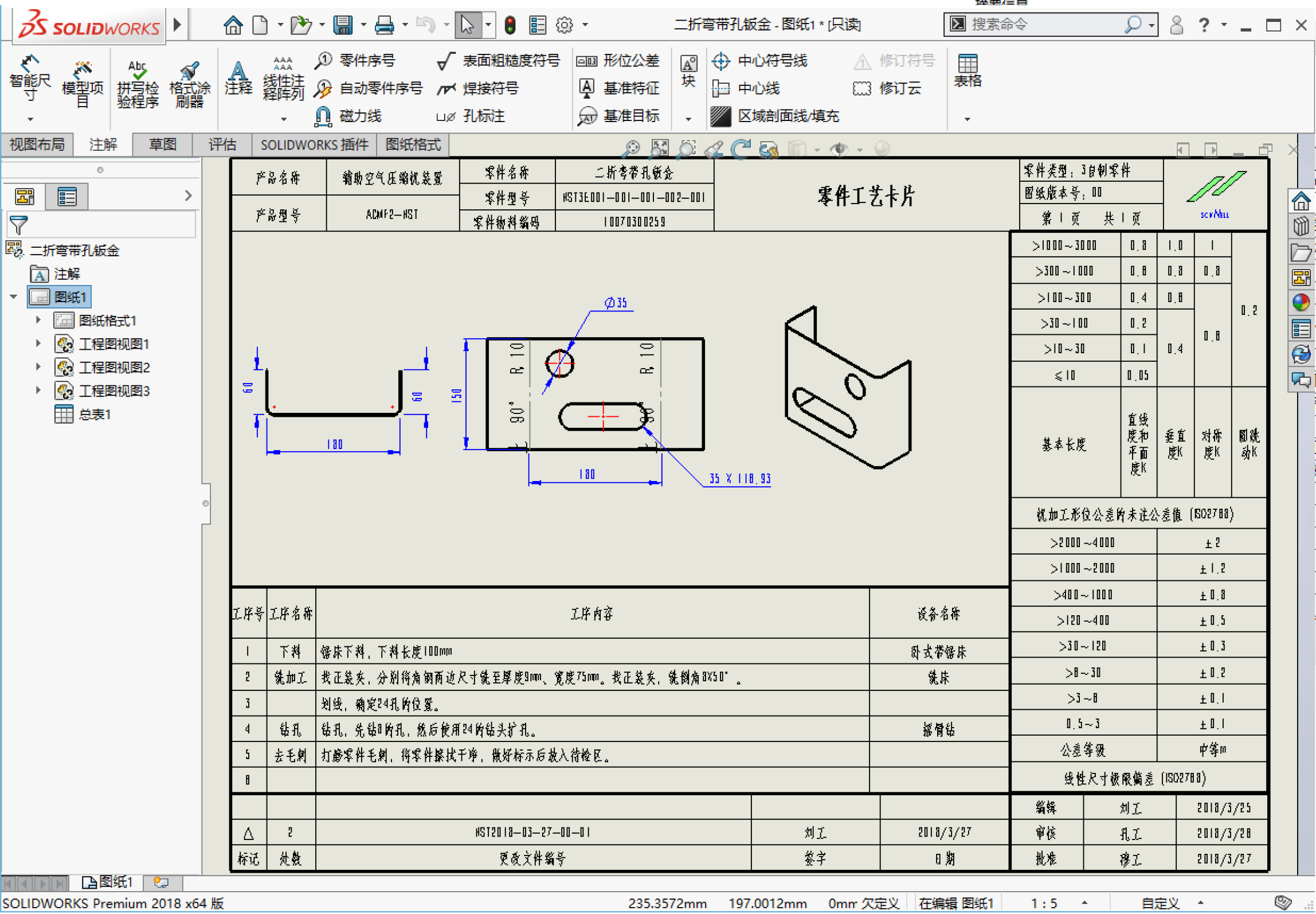Screen dimensions: 1316x914
Task: Expand the 图纸格式1 tree node
Action: (x=38, y=320)
